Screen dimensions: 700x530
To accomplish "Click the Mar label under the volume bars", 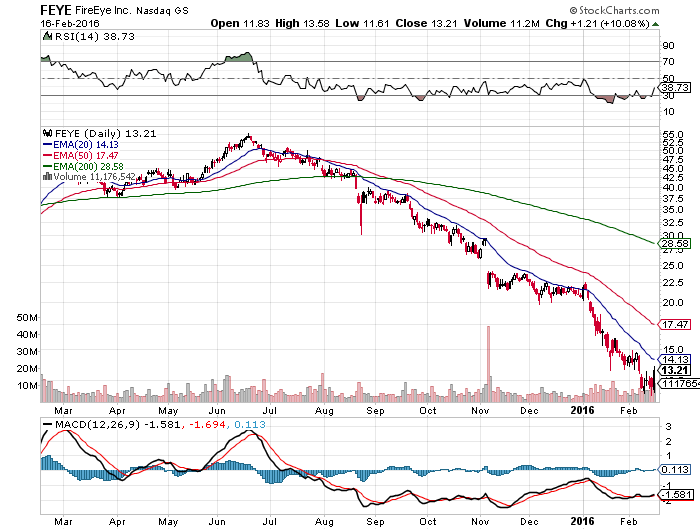I will click(x=63, y=410).
